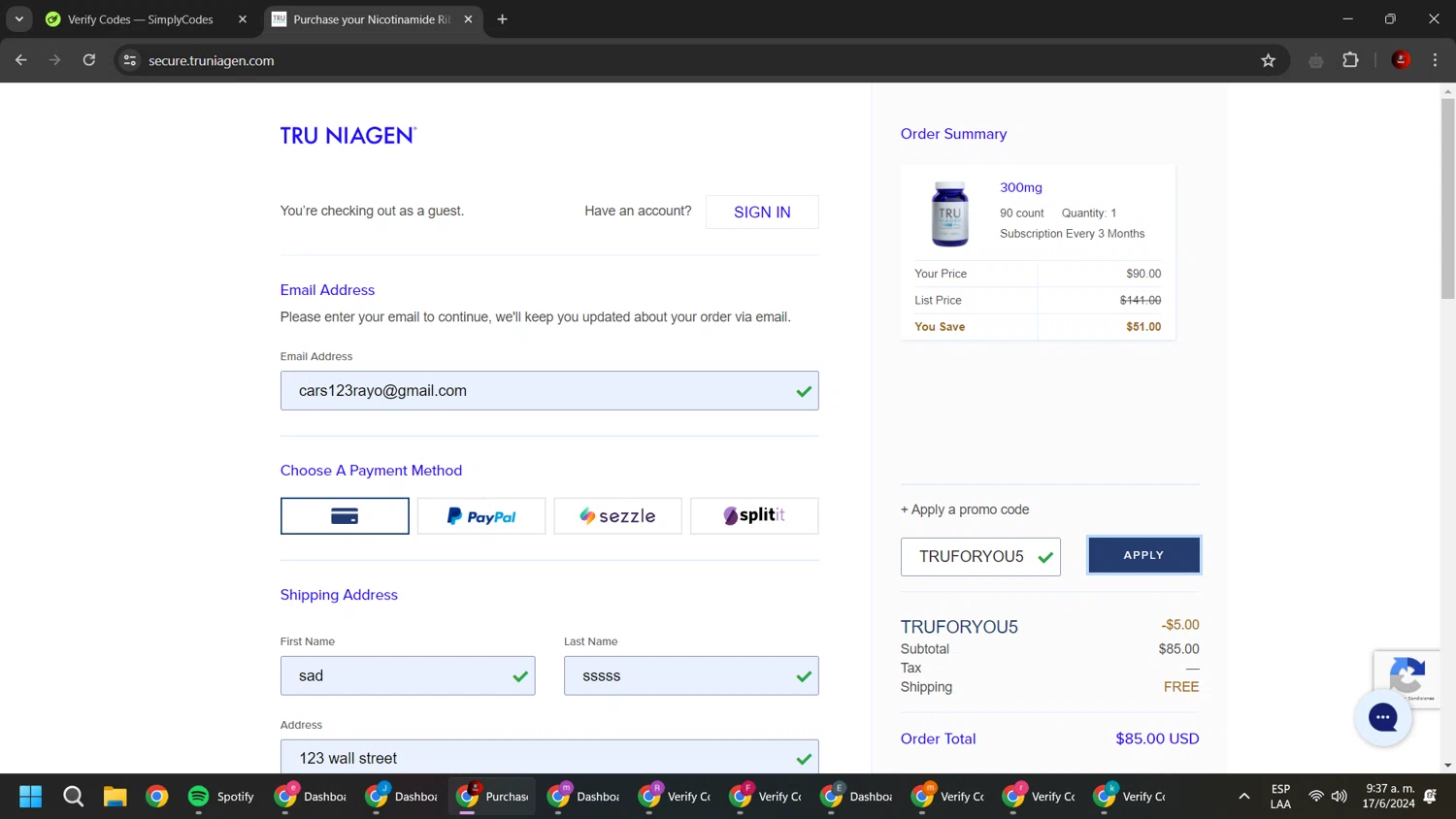Open Windows Search from taskbar
Viewport: 1456px width, 819px height.
pos(73,797)
